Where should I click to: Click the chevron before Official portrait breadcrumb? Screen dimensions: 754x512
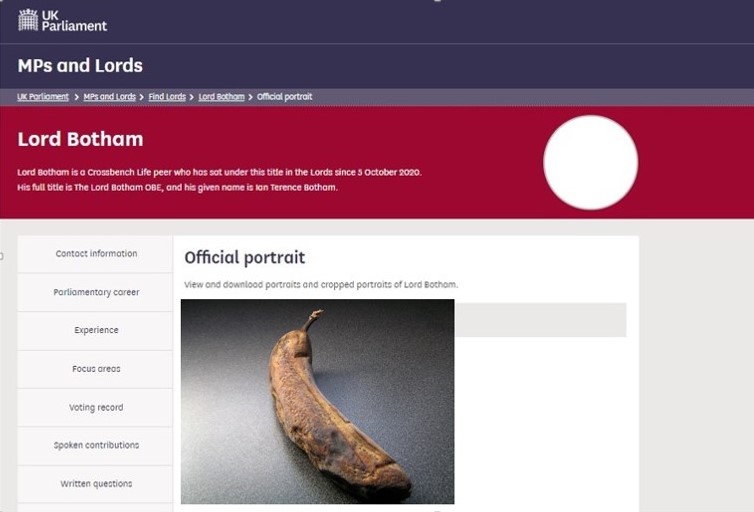click(251, 97)
